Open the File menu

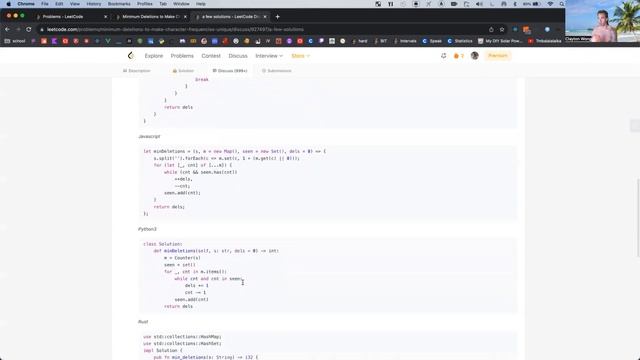(44, 4)
